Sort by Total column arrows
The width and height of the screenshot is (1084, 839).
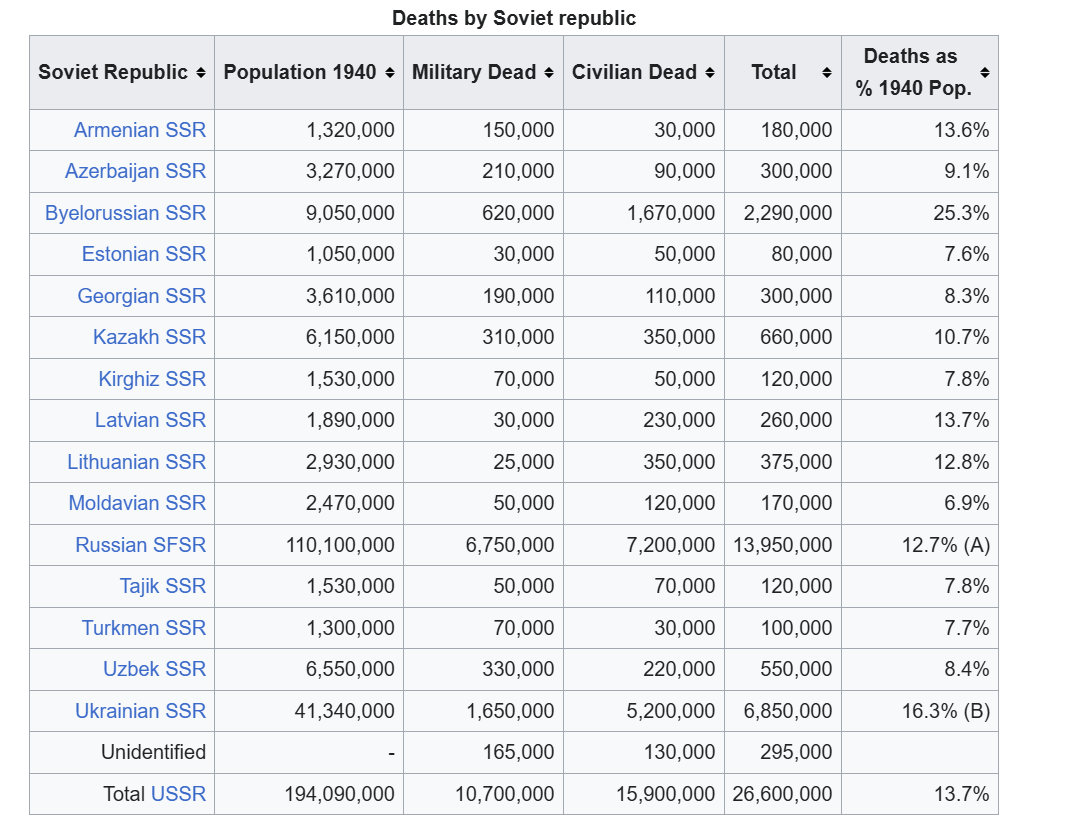(826, 73)
